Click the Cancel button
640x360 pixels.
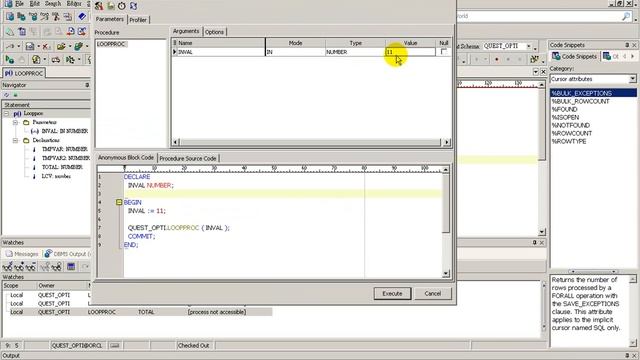point(432,293)
